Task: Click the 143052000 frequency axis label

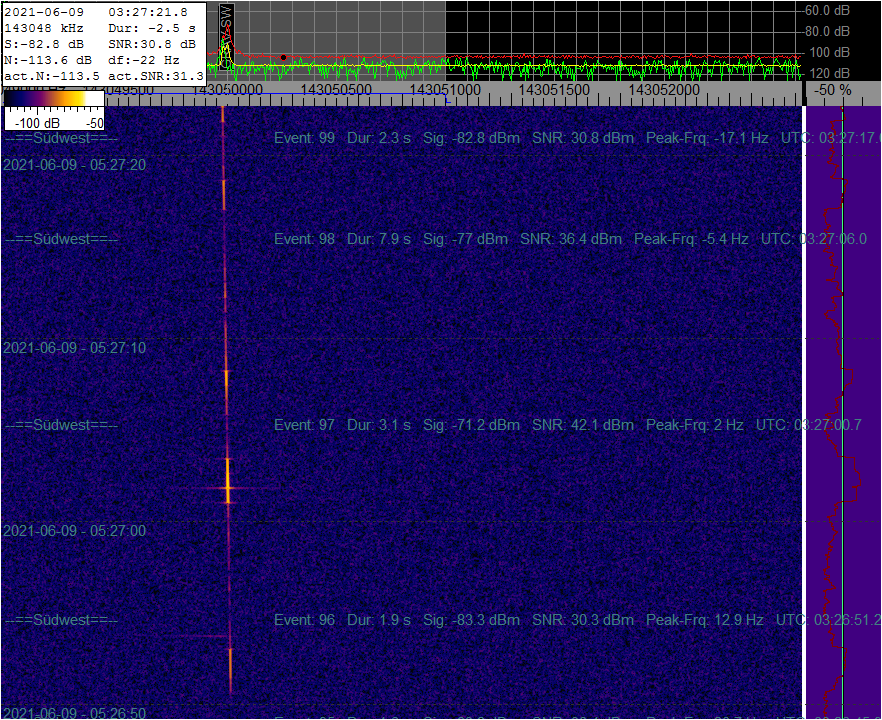Action: click(664, 90)
